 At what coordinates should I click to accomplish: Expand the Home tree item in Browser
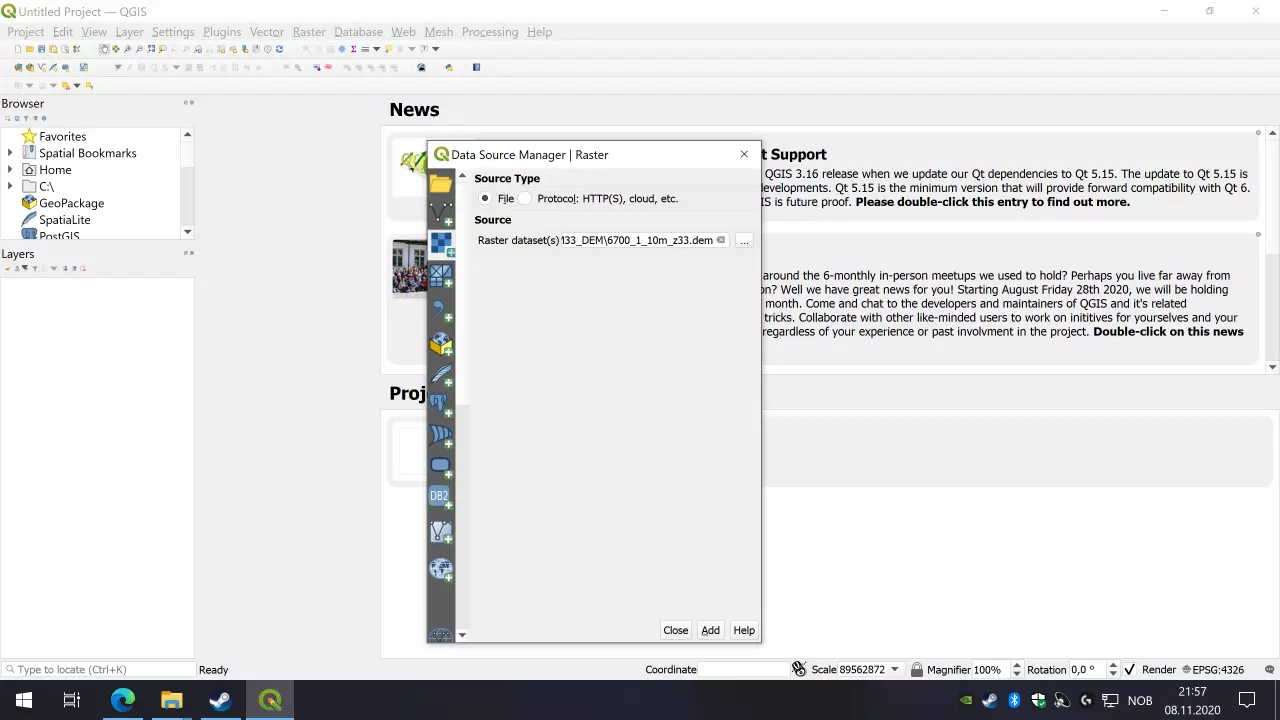point(10,170)
